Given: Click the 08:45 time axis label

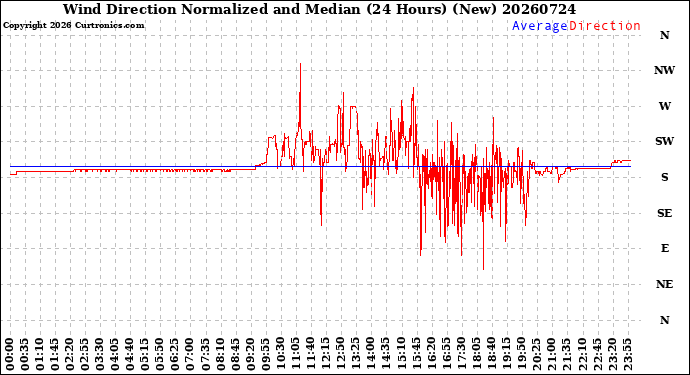Looking at the screenshot, I should pos(235,354).
